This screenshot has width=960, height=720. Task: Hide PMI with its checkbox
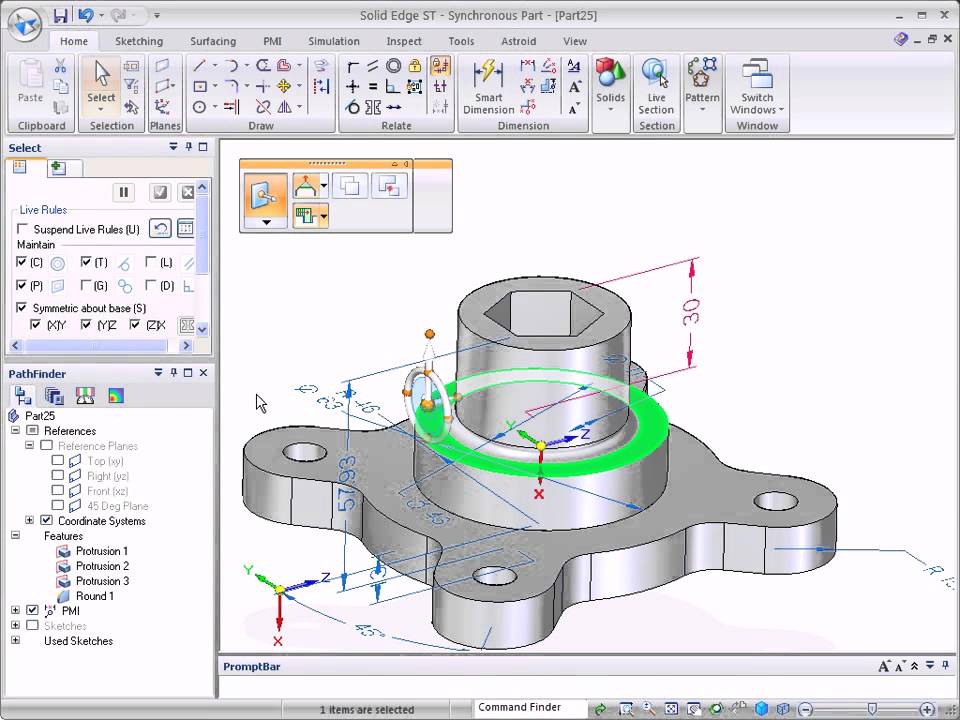point(32,610)
